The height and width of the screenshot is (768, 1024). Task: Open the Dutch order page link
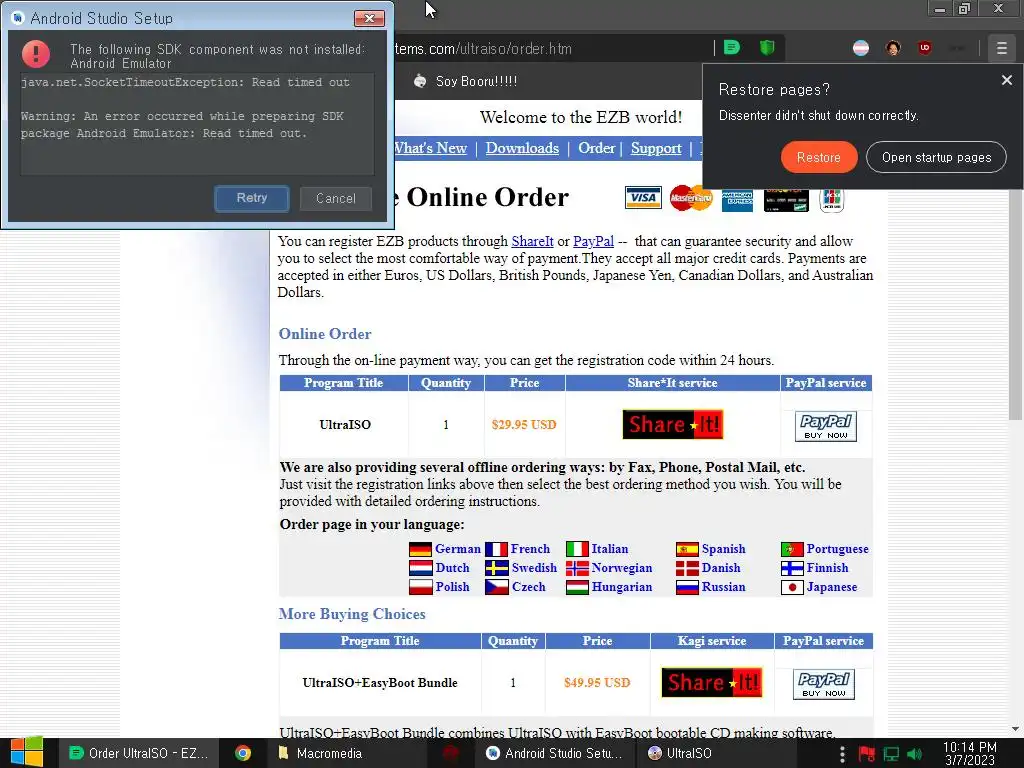452,568
